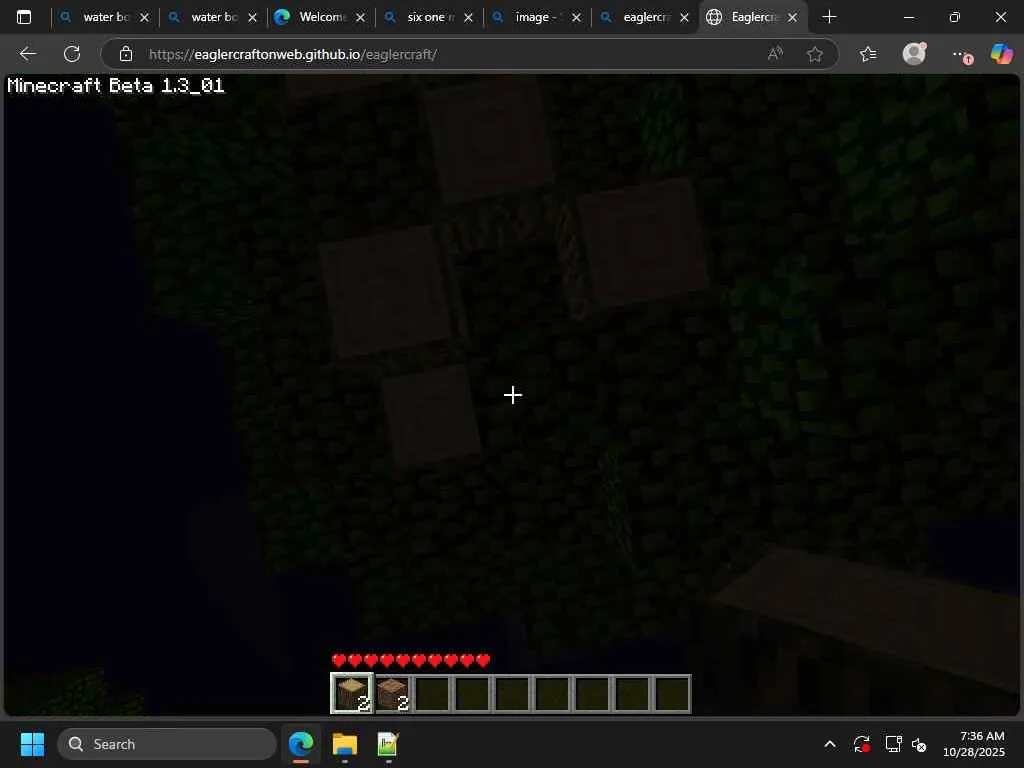Select the last hotbar slot
The width and height of the screenshot is (1024, 768).
pos(671,694)
